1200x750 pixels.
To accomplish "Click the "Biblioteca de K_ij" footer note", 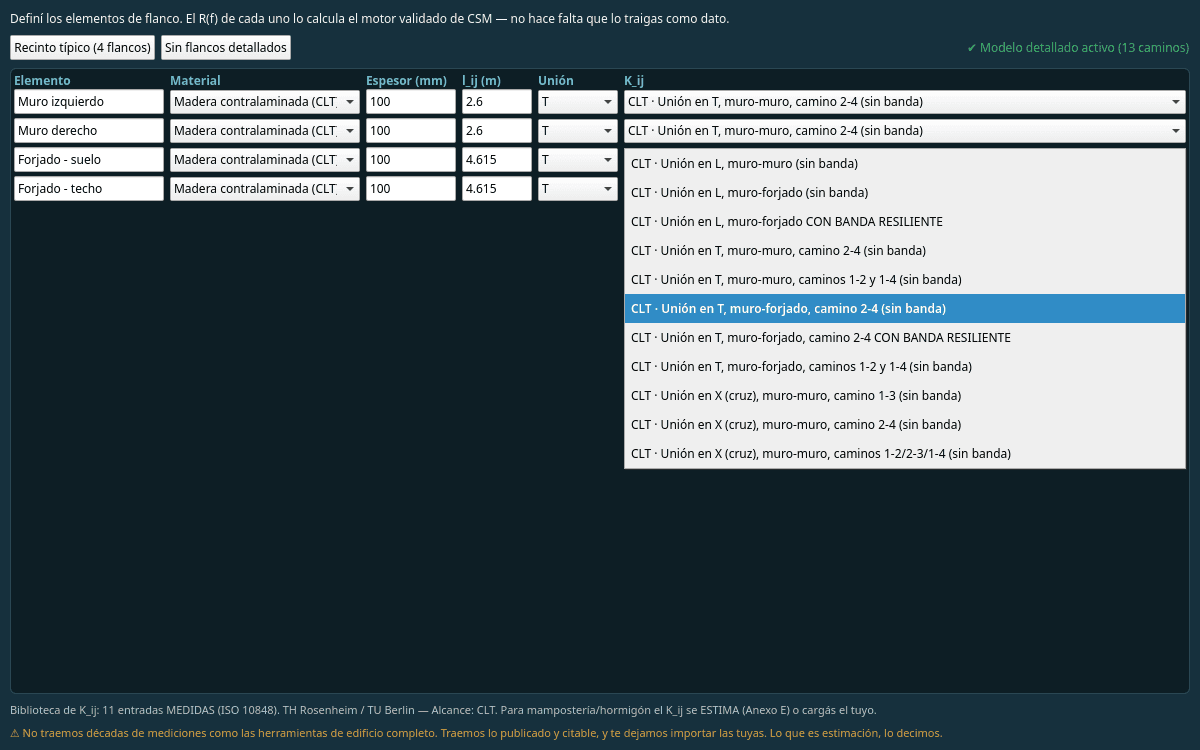I will coord(443,710).
